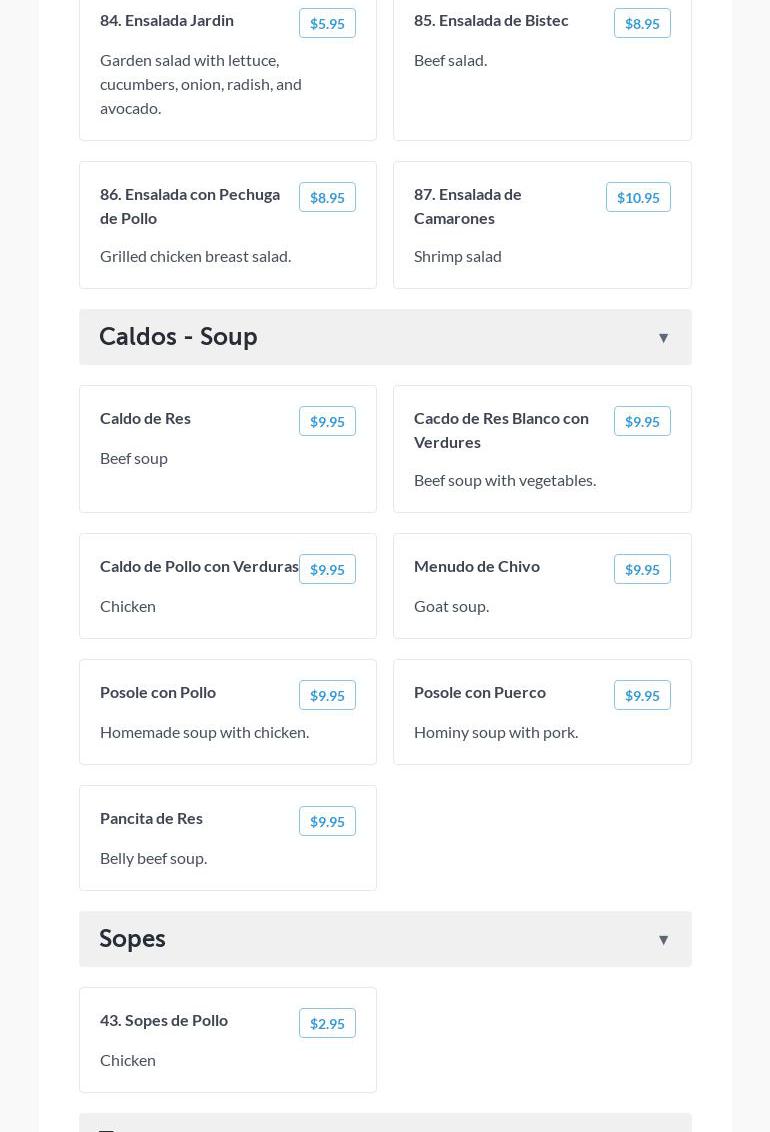This screenshot has width=770, height=1132.
Task: Click the Posole con Pollo price button
Action: point(327,695)
